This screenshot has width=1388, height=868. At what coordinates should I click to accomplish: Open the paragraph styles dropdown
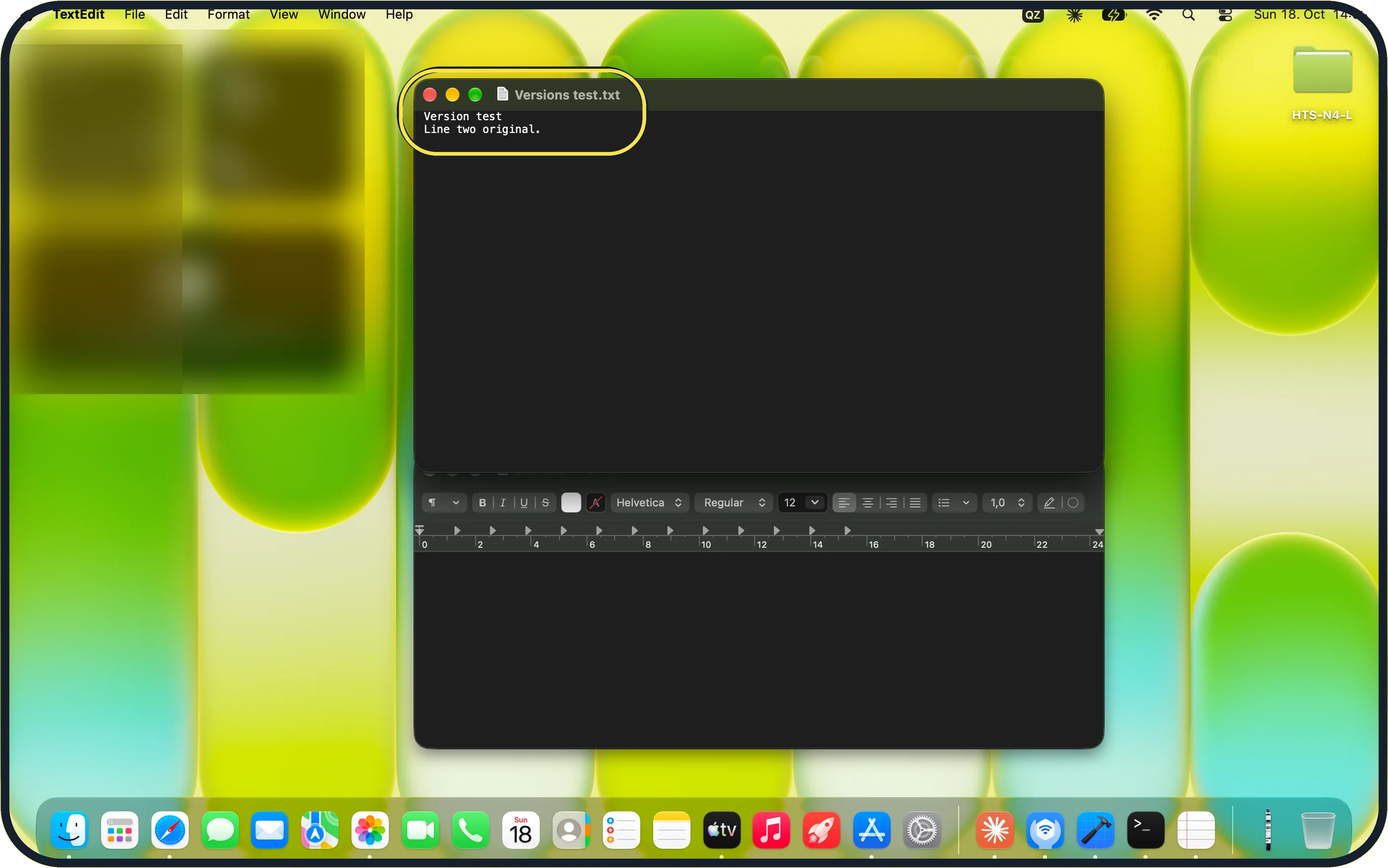[444, 503]
